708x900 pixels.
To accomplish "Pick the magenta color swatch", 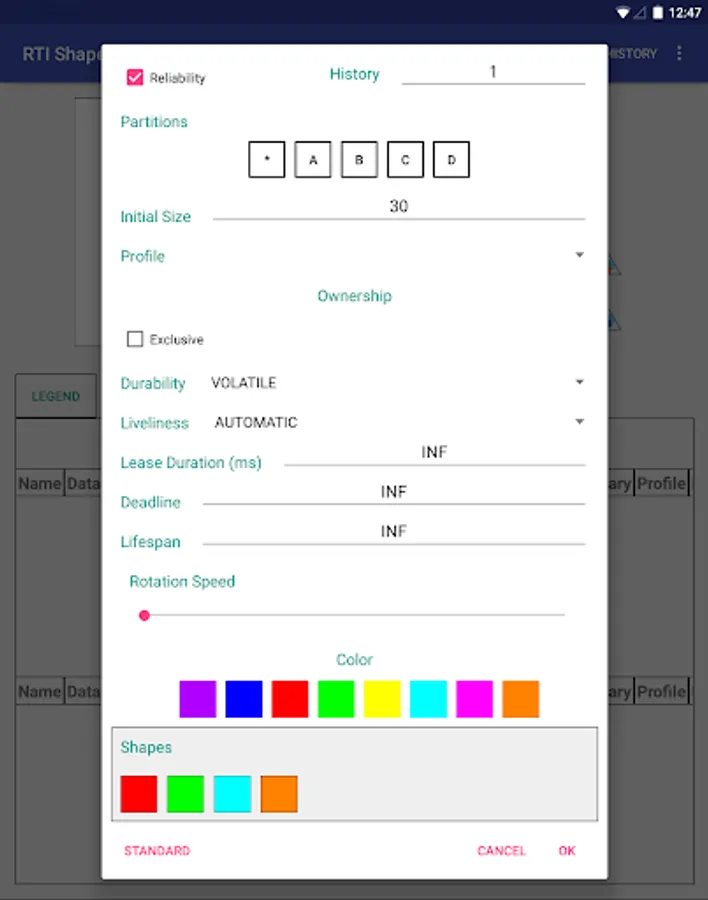I will [474, 699].
